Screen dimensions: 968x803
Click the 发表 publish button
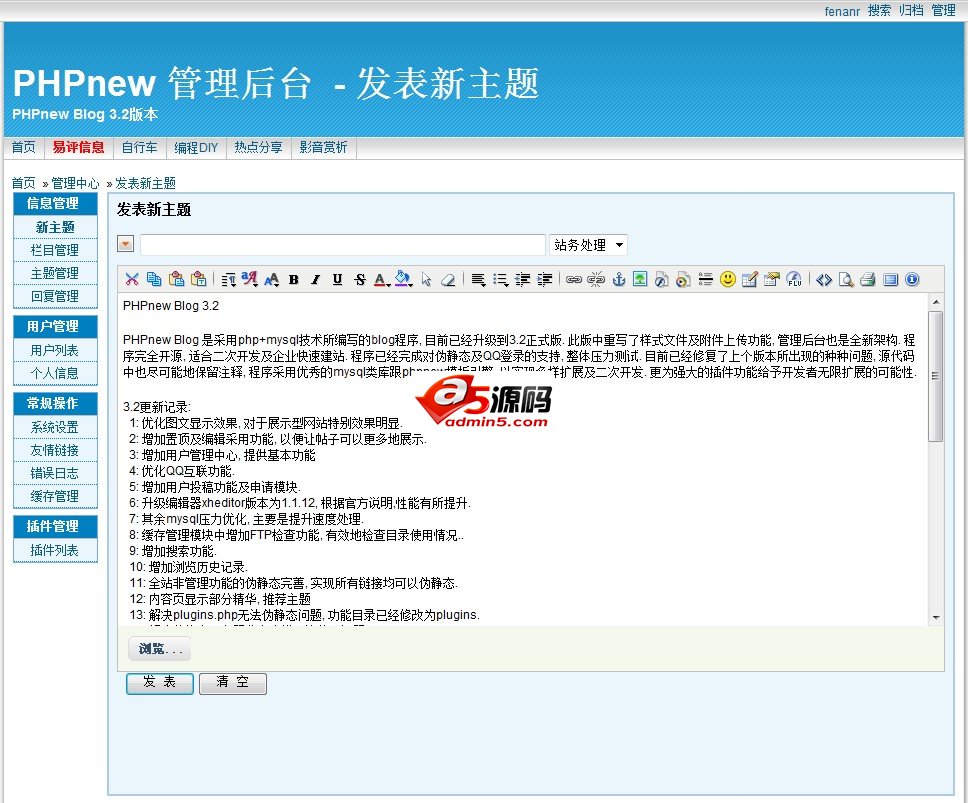coord(160,683)
